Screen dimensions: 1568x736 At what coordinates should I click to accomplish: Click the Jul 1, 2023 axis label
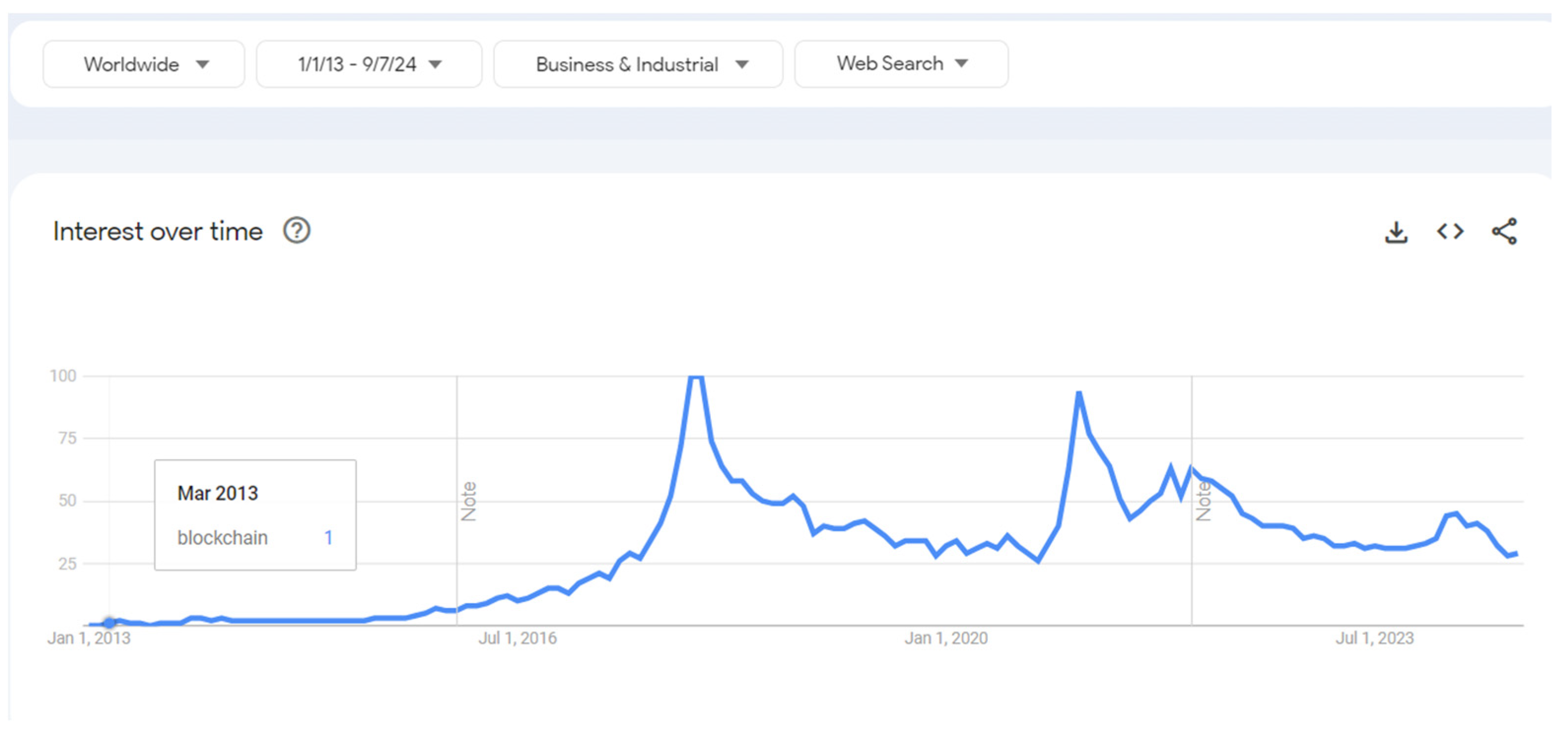point(1374,638)
